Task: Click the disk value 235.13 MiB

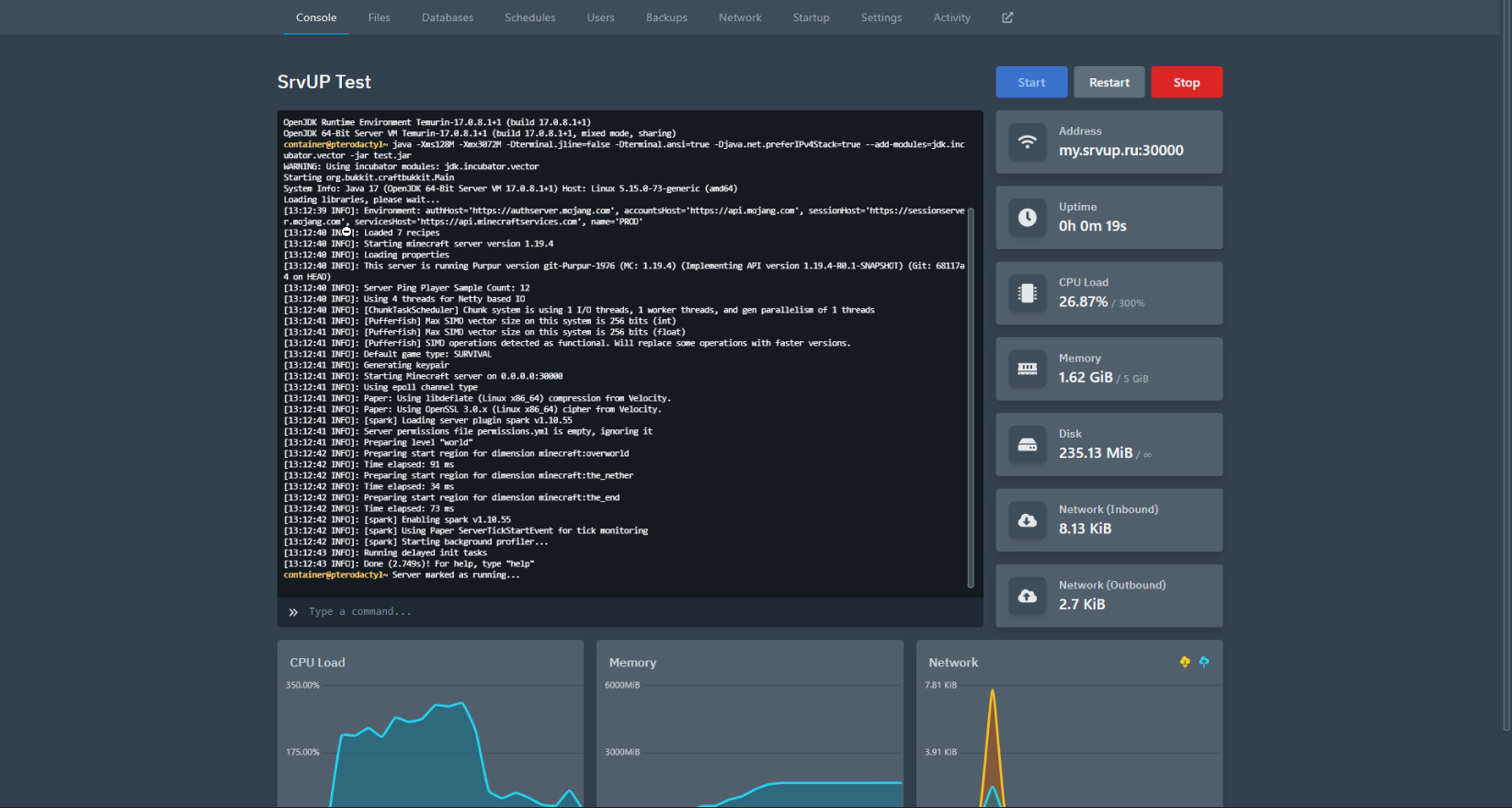Action: [1096, 453]
